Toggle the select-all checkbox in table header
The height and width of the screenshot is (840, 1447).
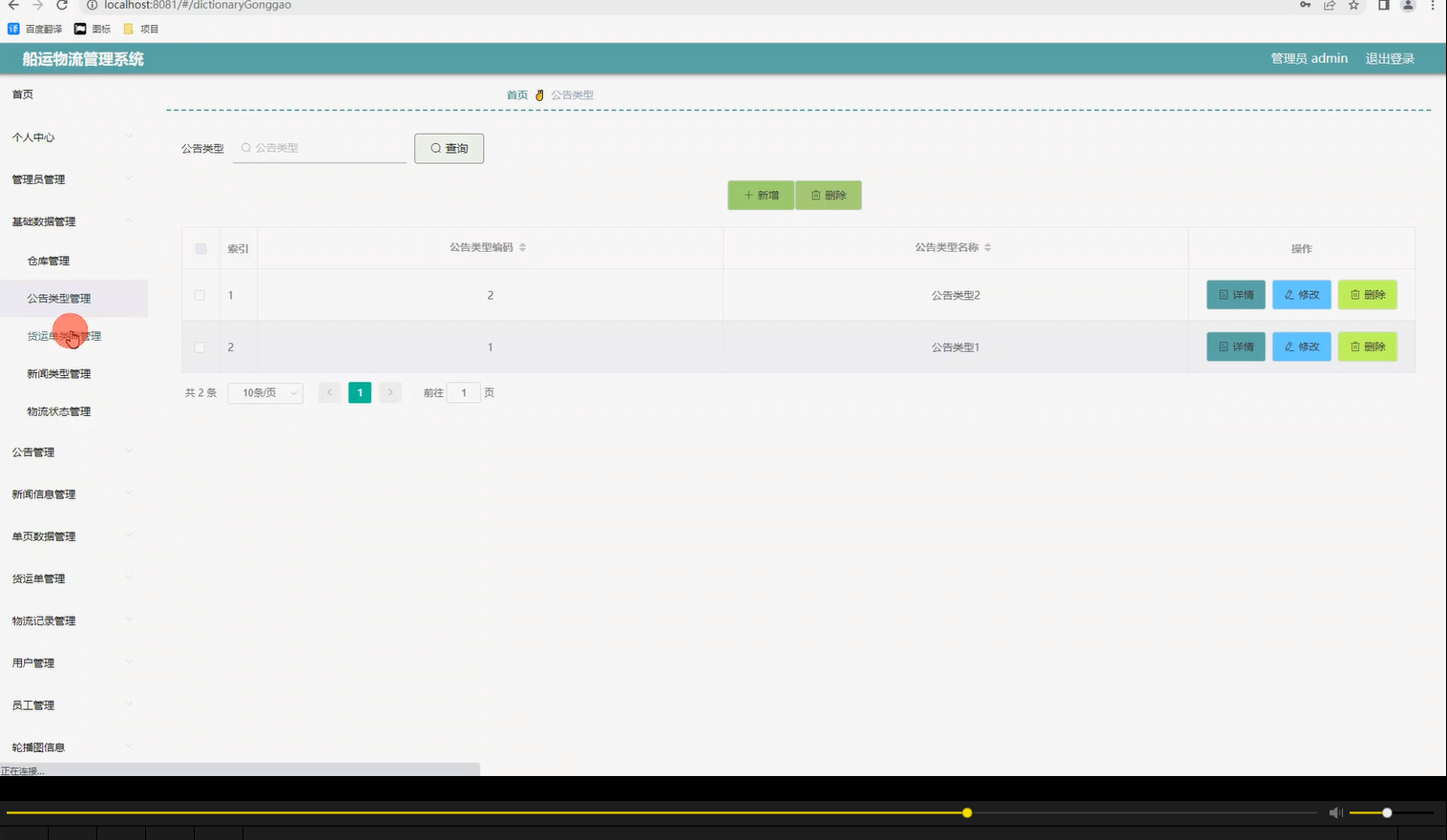pyautogui.click(x=200, y=247)
